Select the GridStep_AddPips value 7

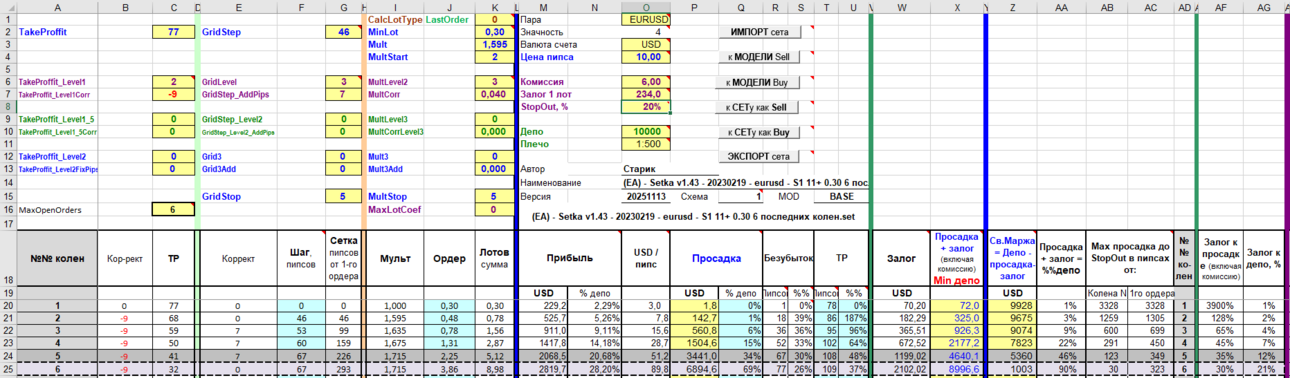[344, 94]
